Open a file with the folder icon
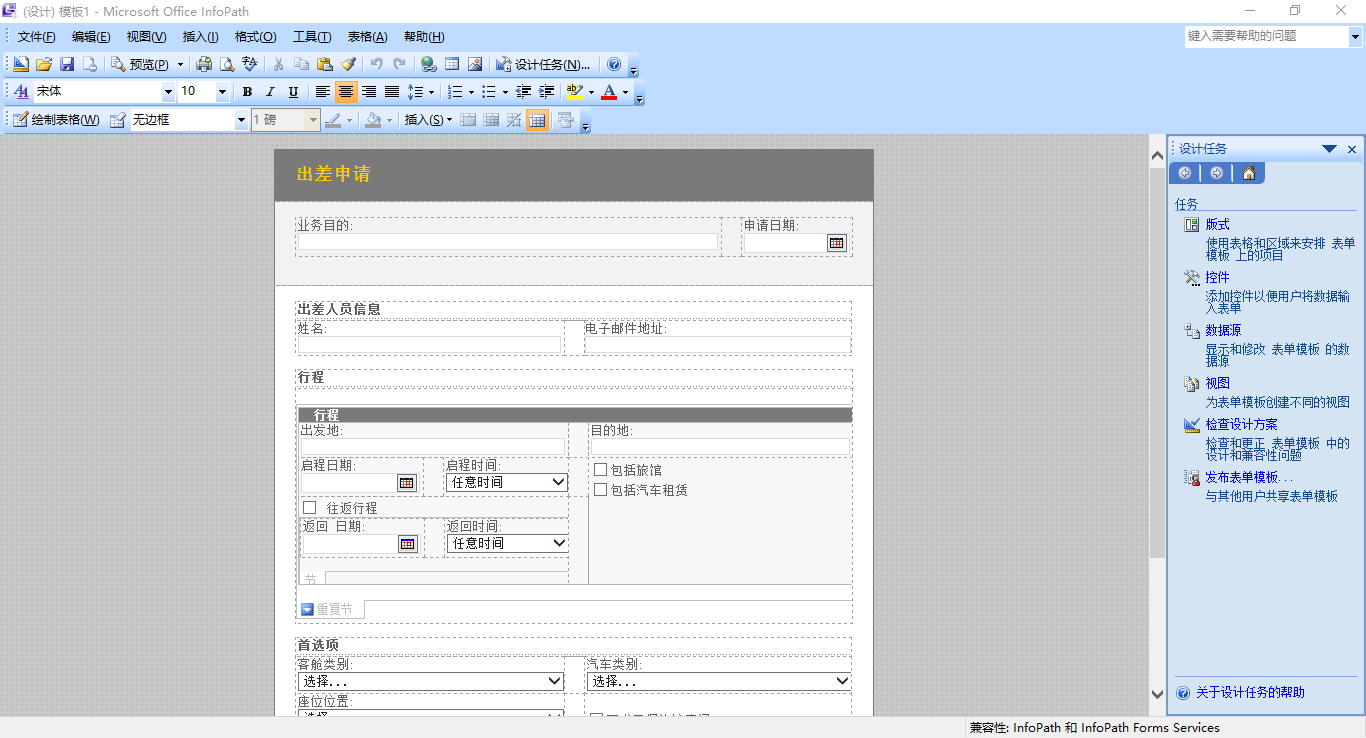 point(44,64)
